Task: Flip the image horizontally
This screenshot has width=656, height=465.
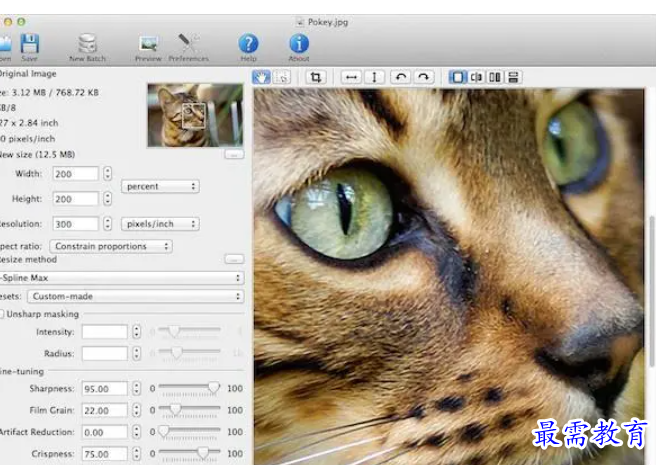Action: click(x=351, y=77)
